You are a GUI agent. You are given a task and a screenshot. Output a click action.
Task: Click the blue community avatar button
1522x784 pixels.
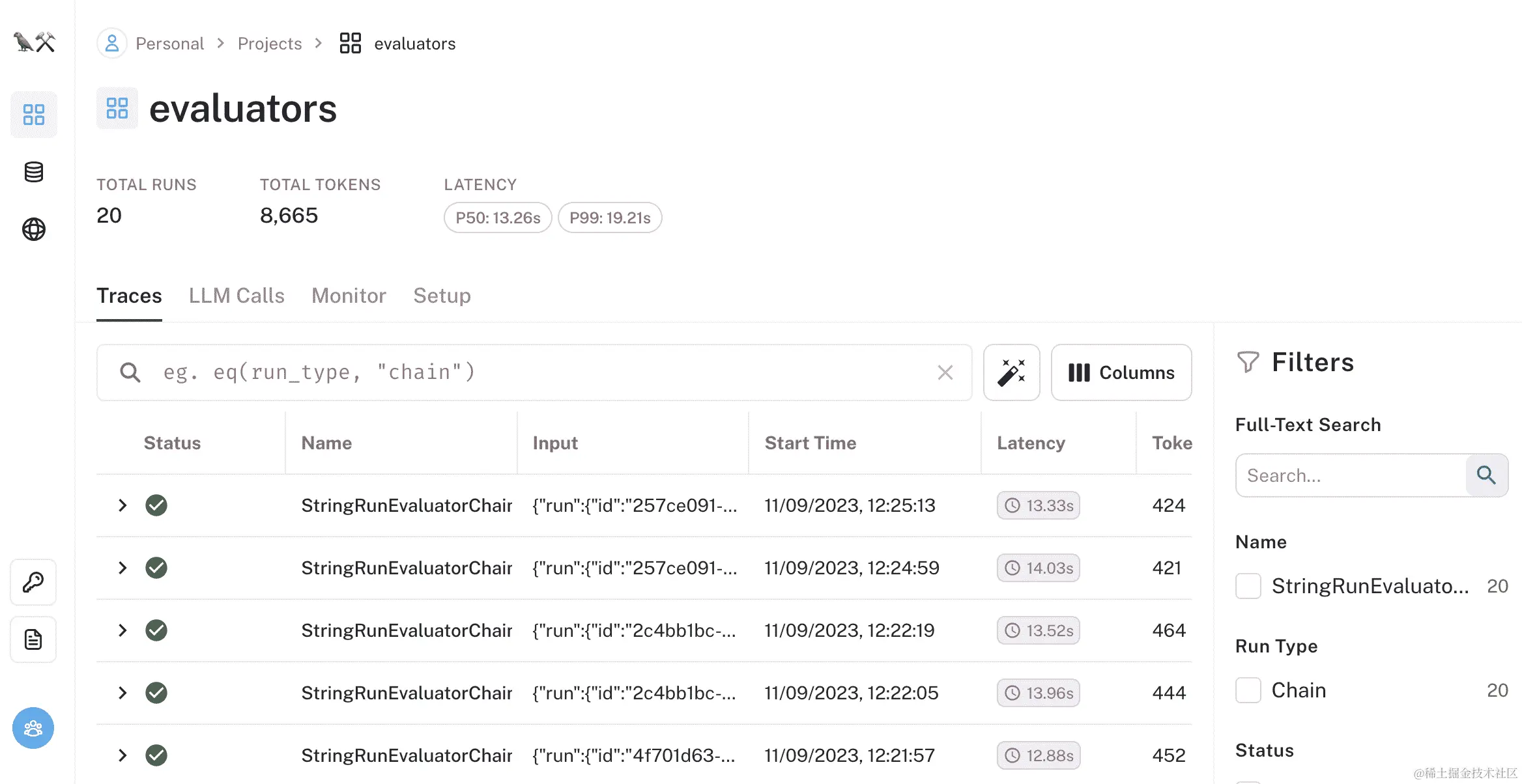[x=33, y=728]
